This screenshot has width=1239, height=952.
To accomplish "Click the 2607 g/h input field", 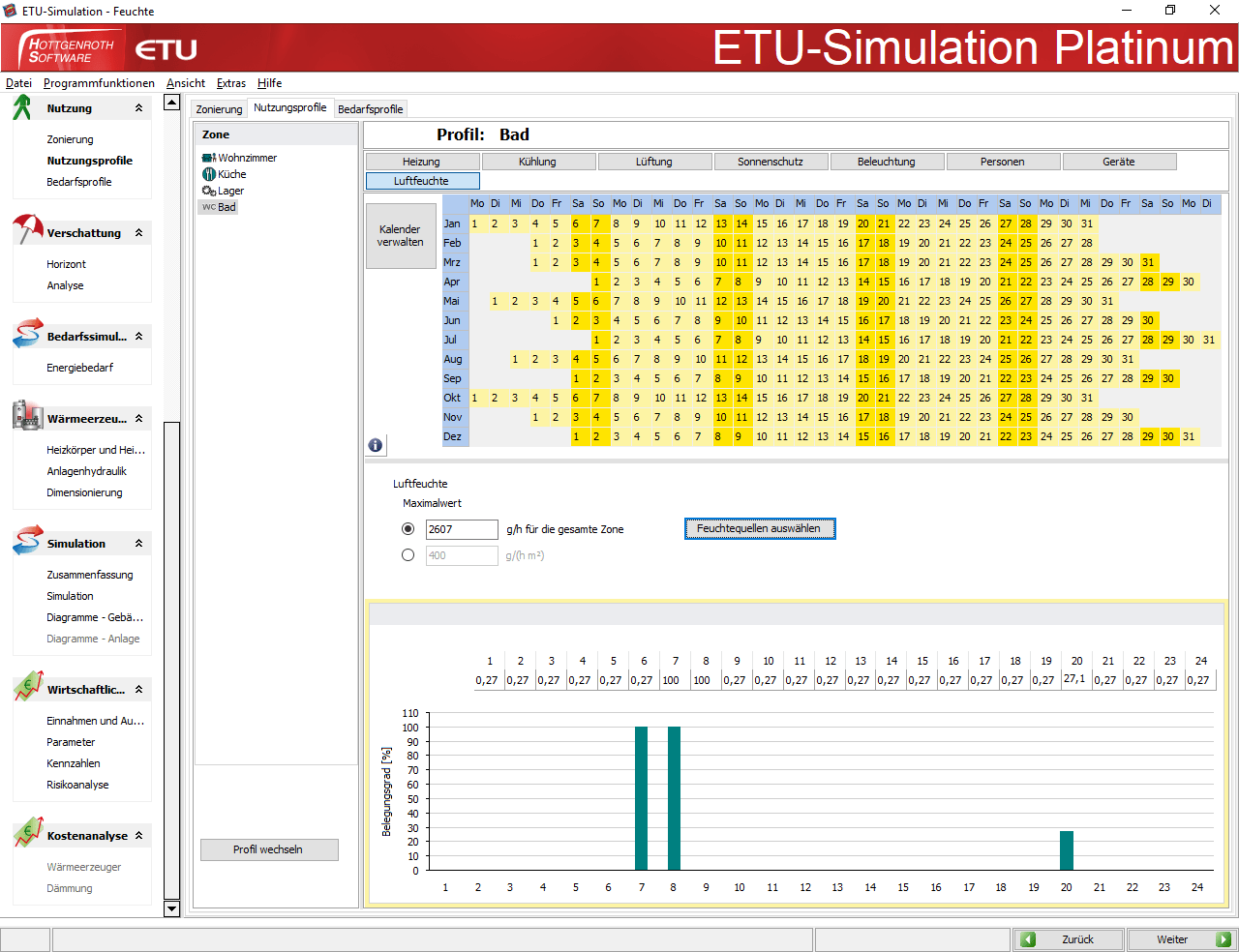I will (462, 529).
